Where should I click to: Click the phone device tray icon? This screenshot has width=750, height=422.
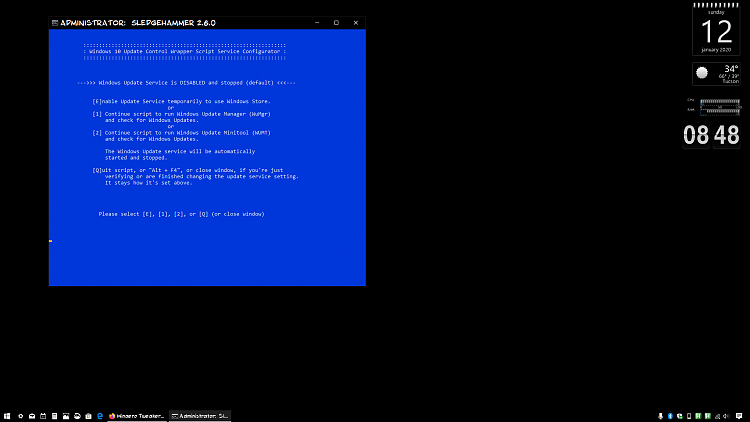(x=689, y=416)
